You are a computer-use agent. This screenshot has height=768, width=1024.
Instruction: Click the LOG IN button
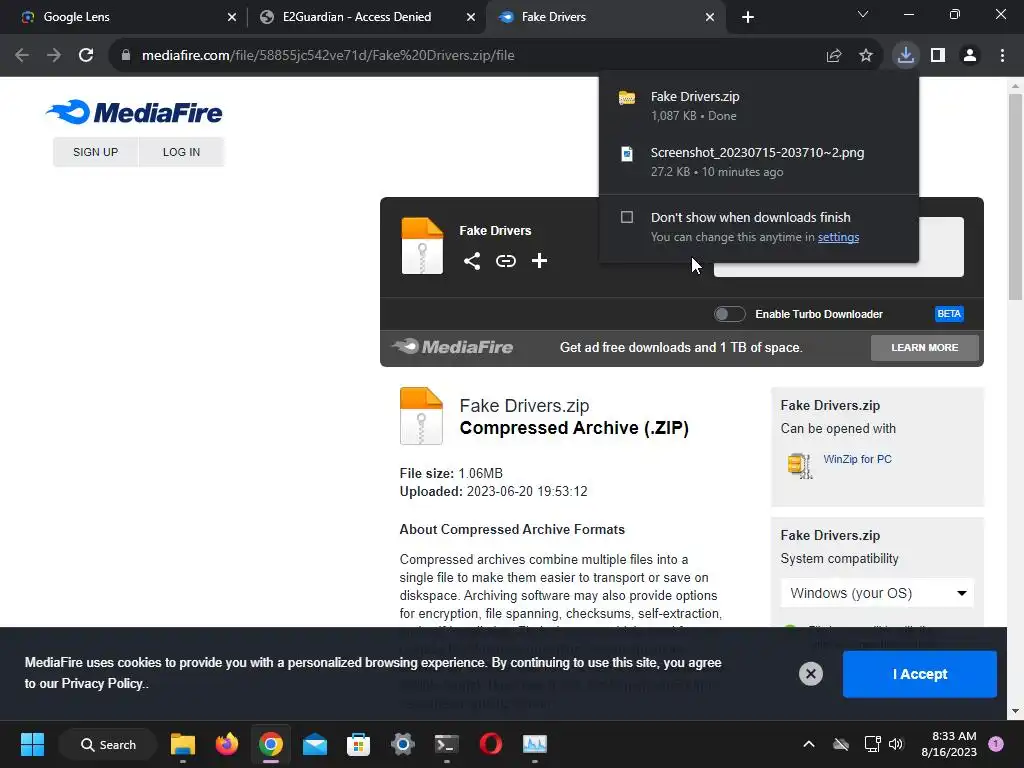tap(182, 152)
